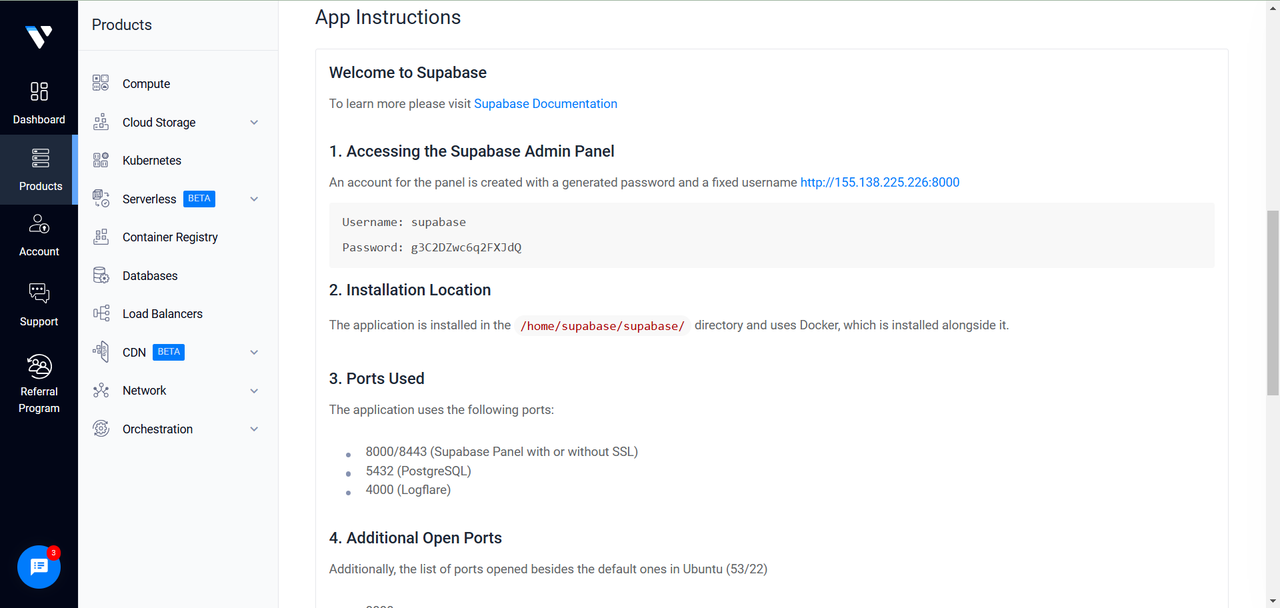The image size is (1280, 608).
Task: Click the Password: g3C2DZwc6q2FXJdQ line
Action: point(432,247)
